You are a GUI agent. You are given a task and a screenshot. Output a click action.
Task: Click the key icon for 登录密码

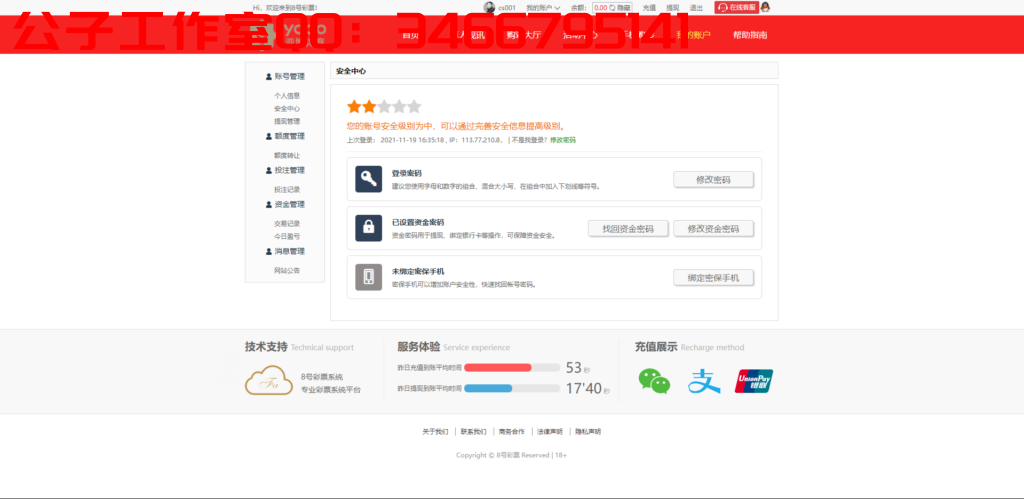pyautogui.click(x=368, y=179)
